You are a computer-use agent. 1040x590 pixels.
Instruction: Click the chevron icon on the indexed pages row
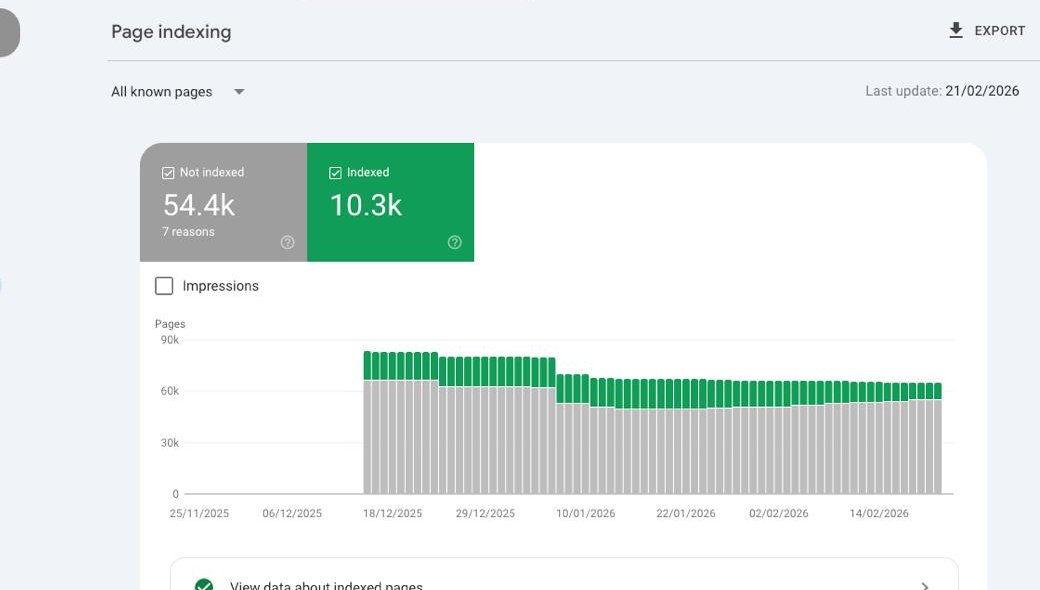pos(925,586)
